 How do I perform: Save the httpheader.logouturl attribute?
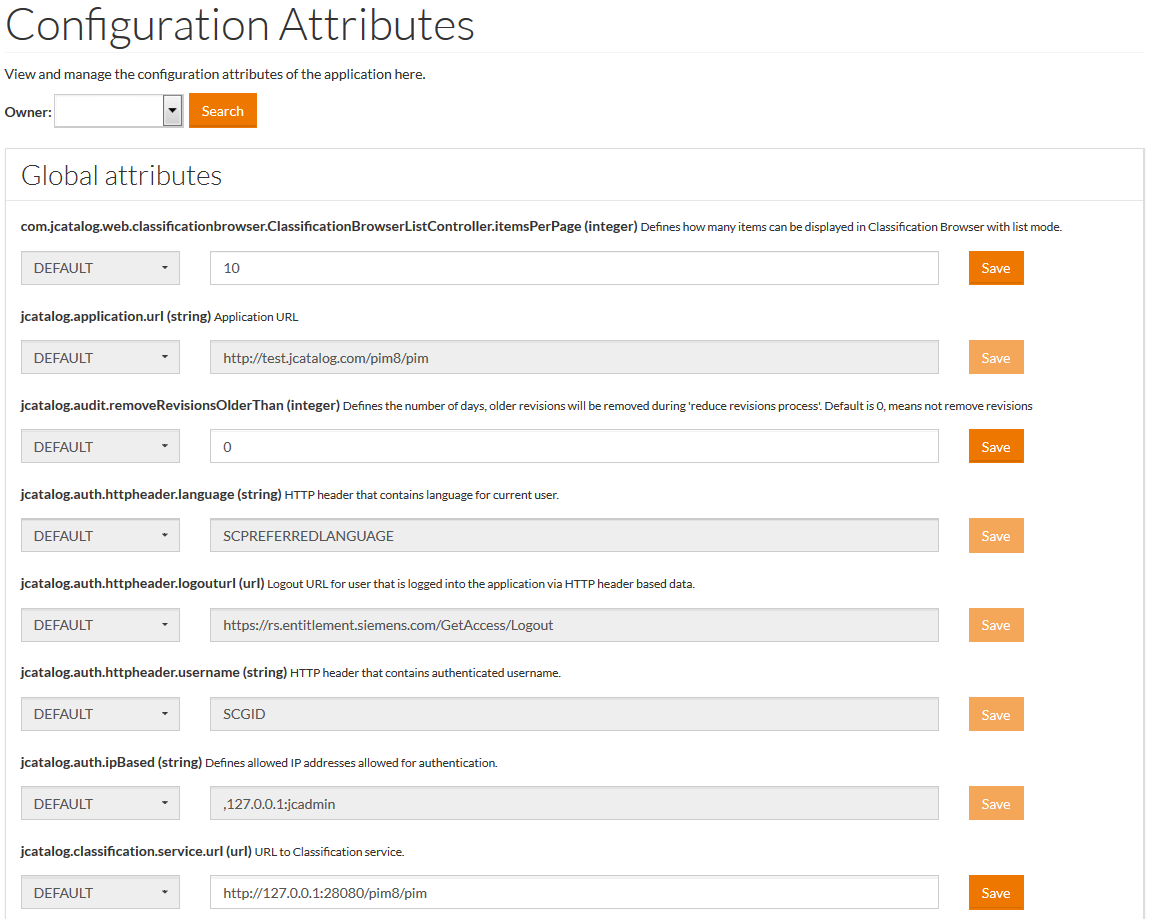[995, 625]
